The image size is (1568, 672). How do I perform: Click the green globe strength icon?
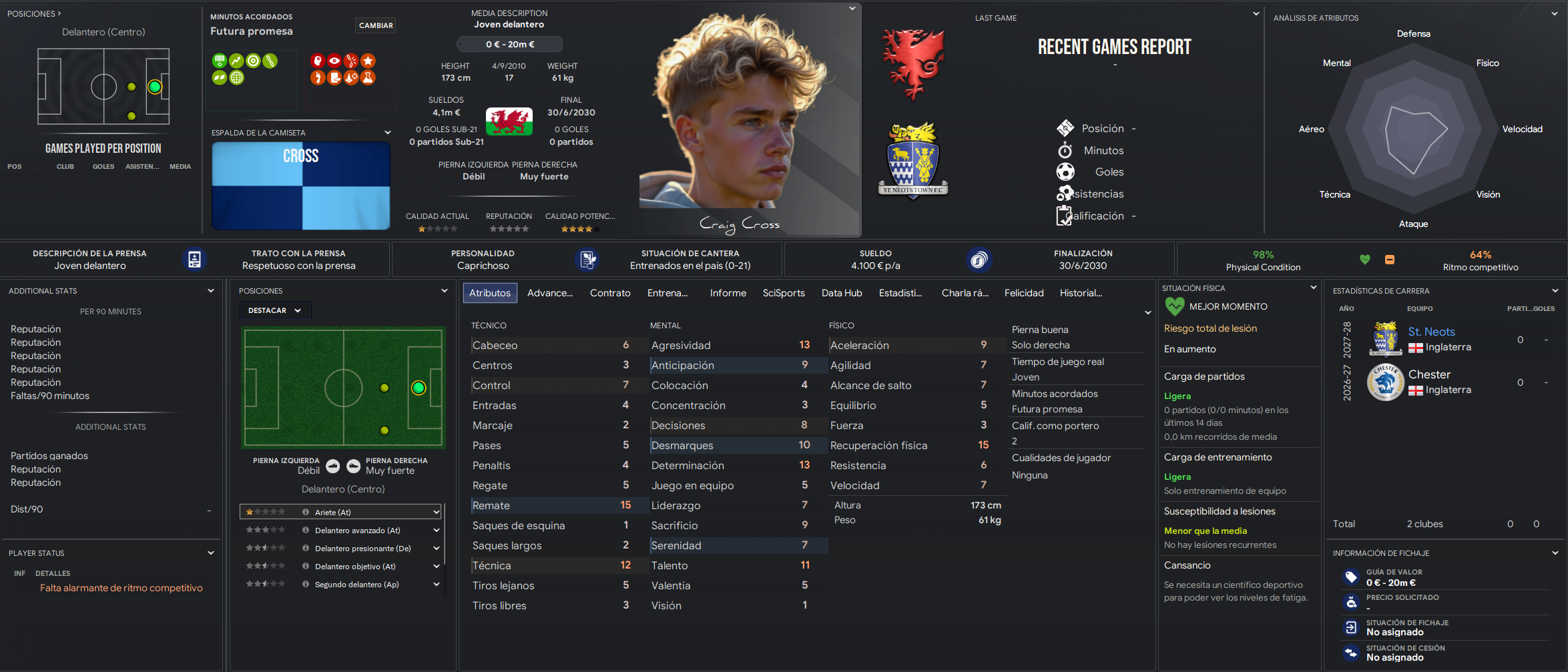(x=236, y=77)
